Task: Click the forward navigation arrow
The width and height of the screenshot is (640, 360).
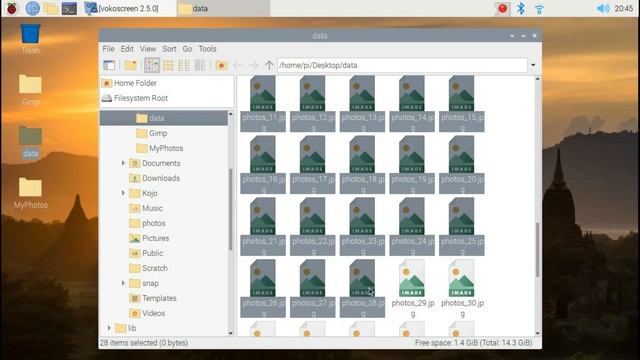Action: [x=253, y=65]
